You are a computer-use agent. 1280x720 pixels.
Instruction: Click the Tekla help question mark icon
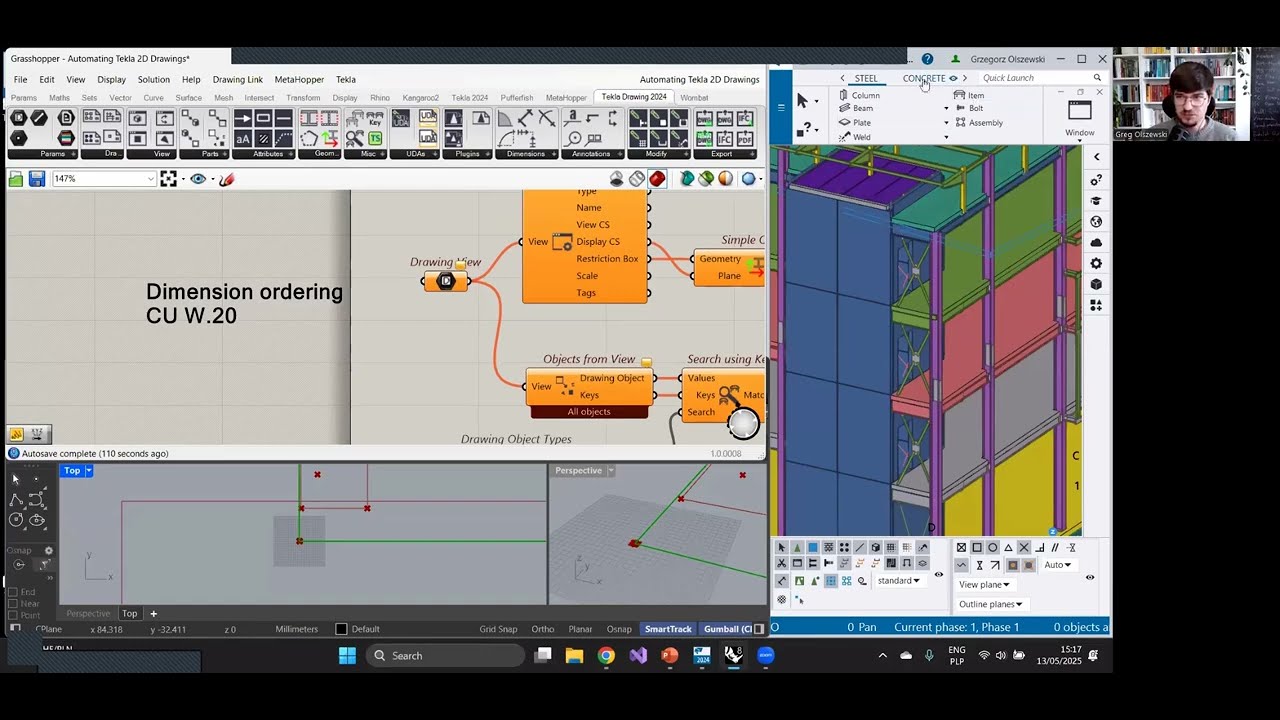(x=927, y=59)
